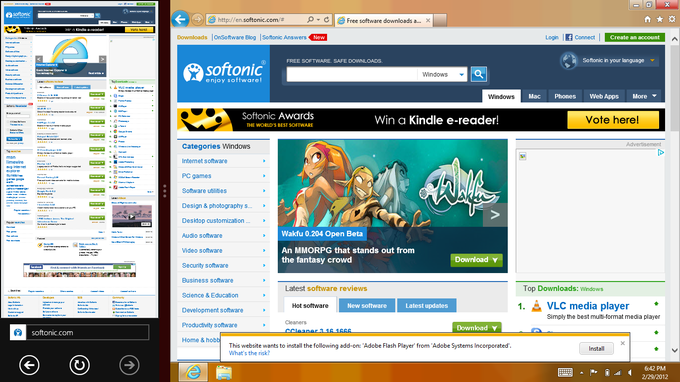Select the Web Apps platform tab
Viewport: 680px width, 382px height.
(x=604, y=96)
